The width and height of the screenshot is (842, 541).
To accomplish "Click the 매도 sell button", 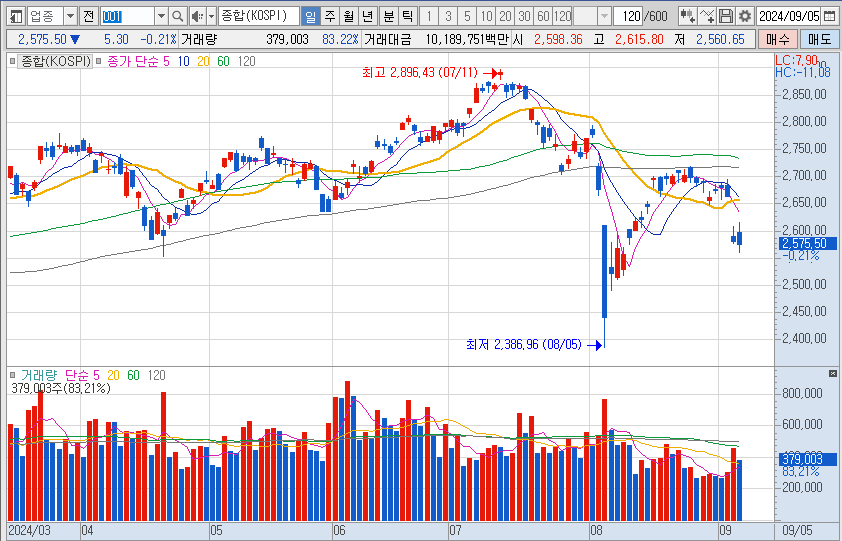I will [x=819, y=39].
